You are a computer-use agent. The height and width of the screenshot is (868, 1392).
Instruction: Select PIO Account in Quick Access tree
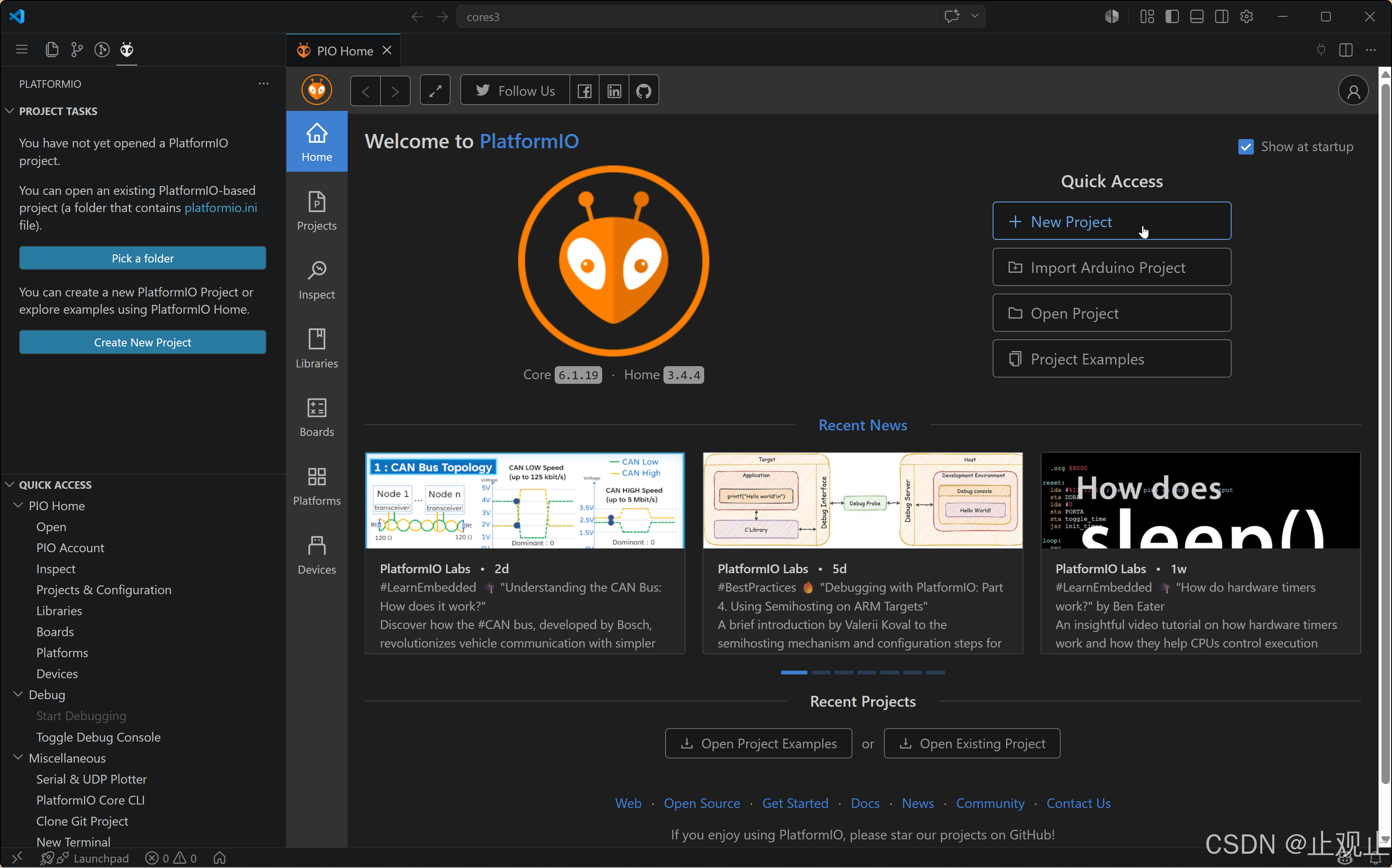coord(70,548)
